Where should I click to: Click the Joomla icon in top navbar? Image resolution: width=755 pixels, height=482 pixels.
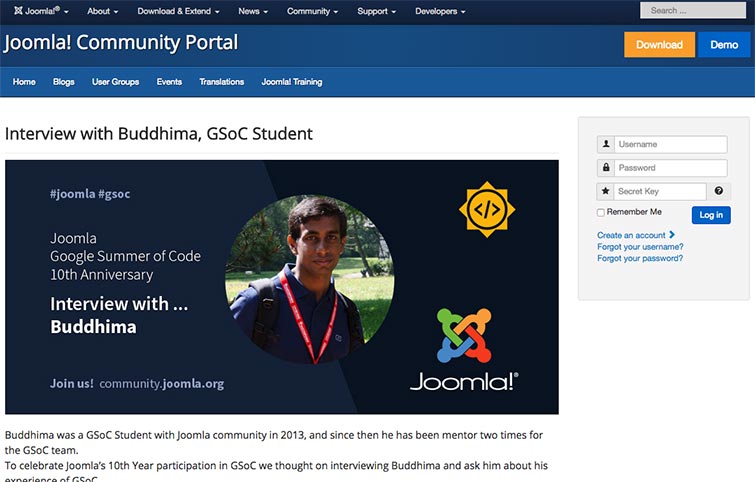[18, 11]
